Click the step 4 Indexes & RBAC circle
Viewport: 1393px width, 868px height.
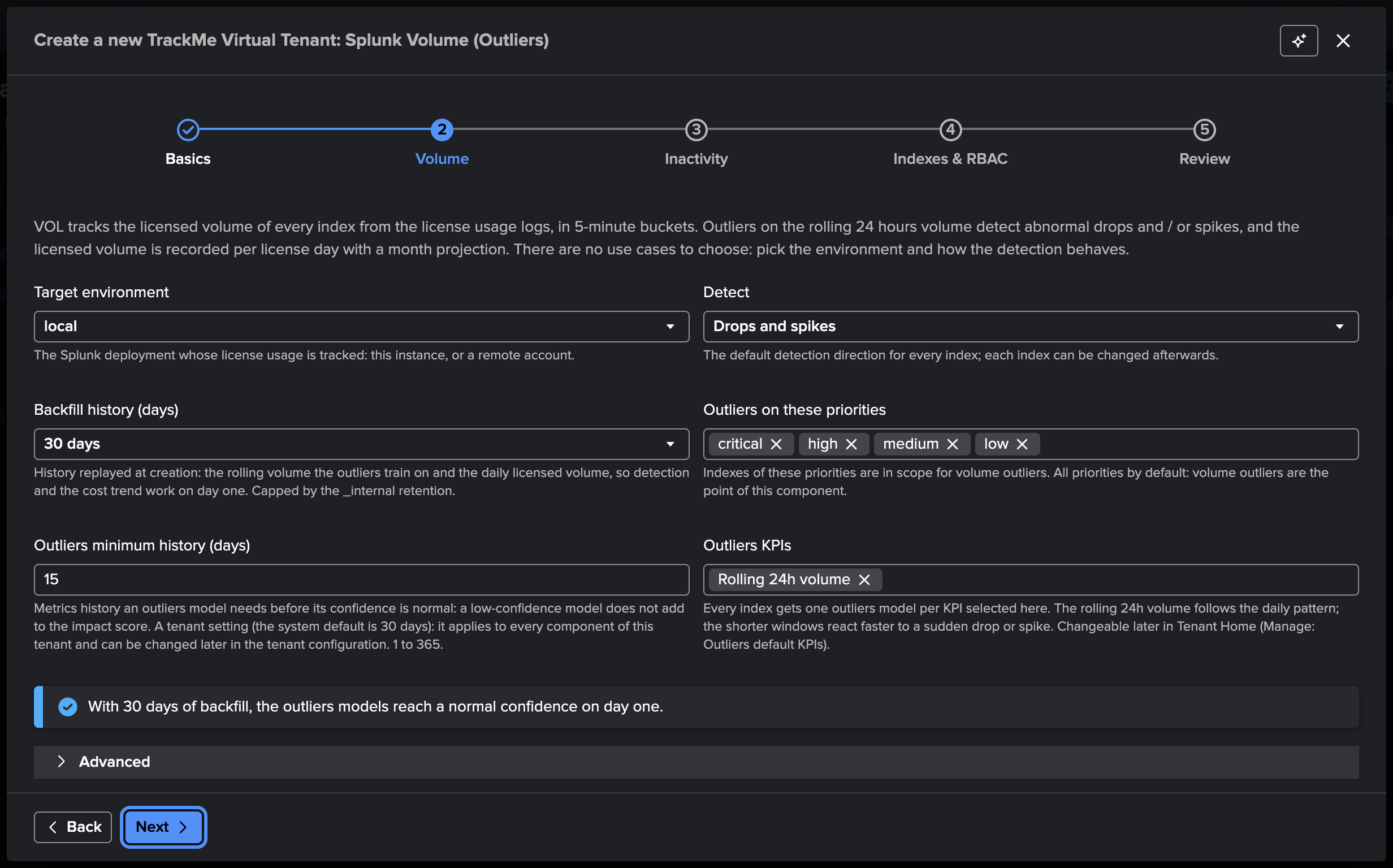click(950, 130)
